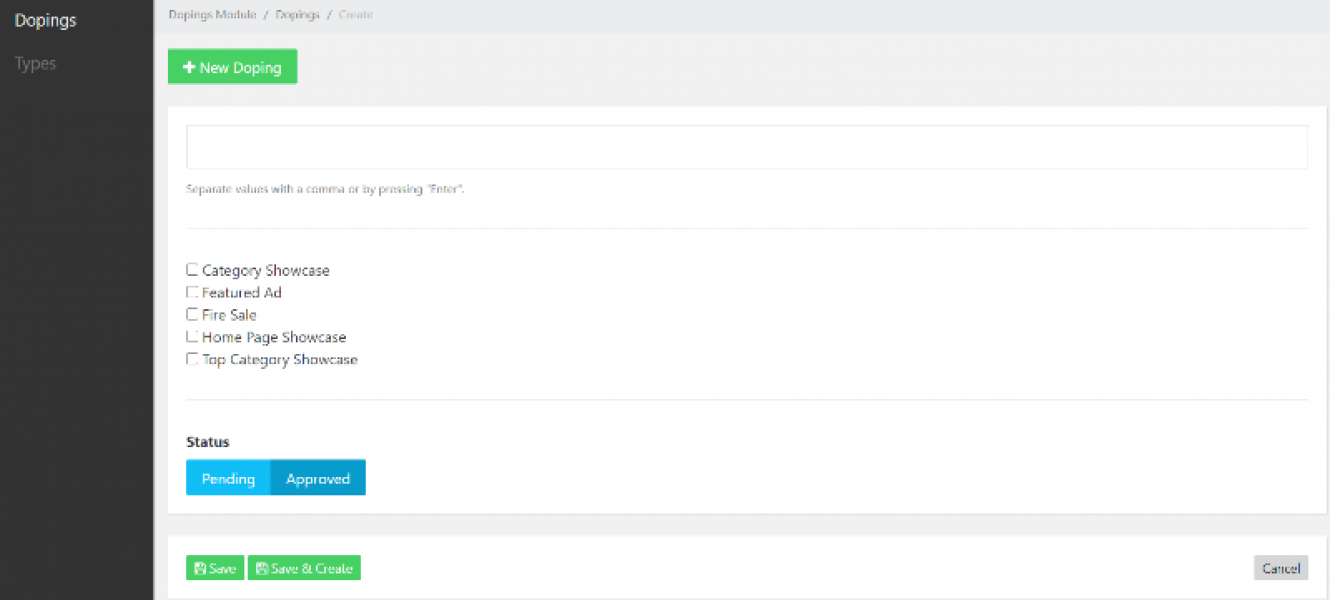
Task: Click the comma-separated values input field
Action: click(746, 147)
